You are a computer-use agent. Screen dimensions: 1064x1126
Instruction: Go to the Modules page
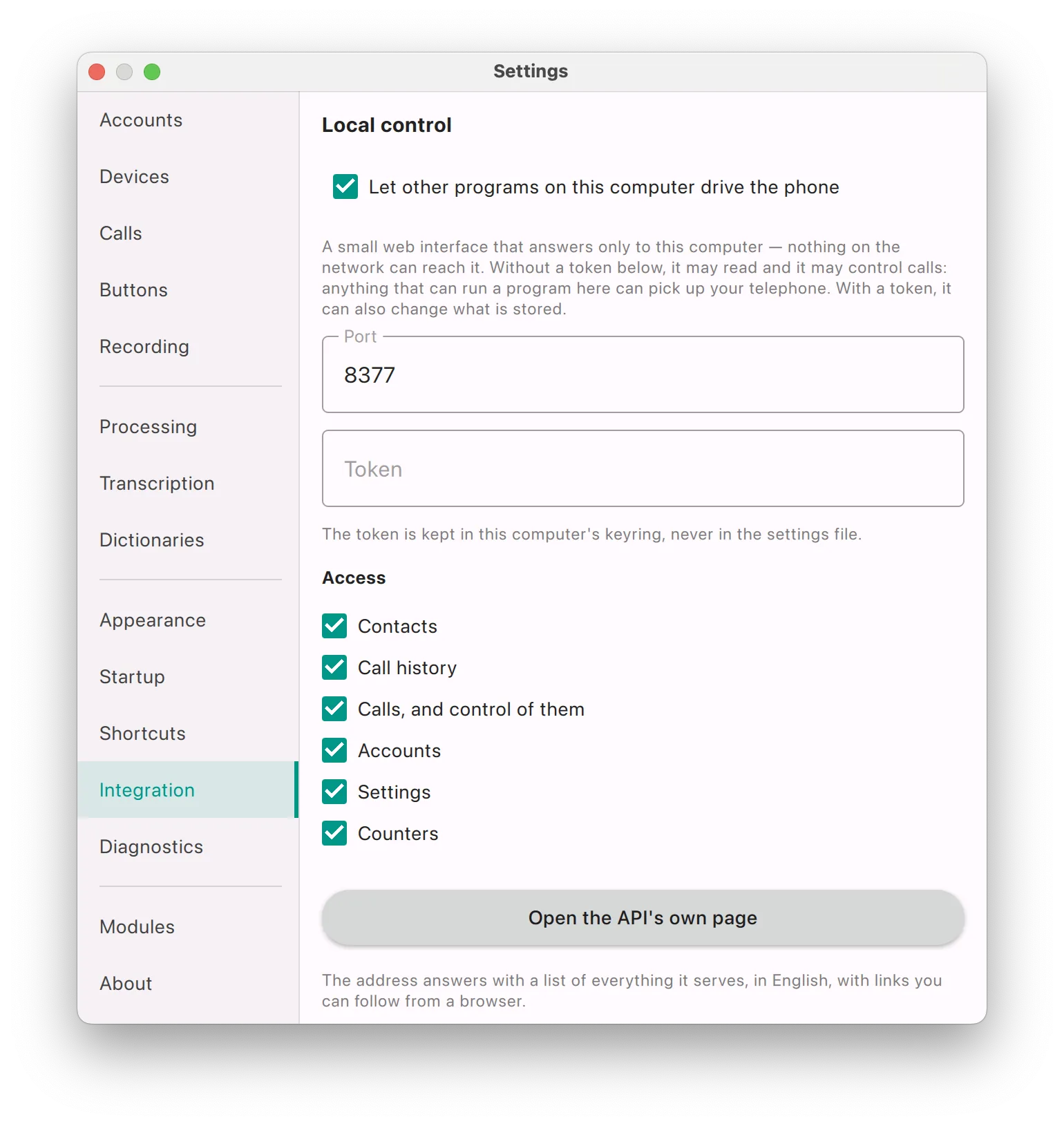(x=188, y=927)
